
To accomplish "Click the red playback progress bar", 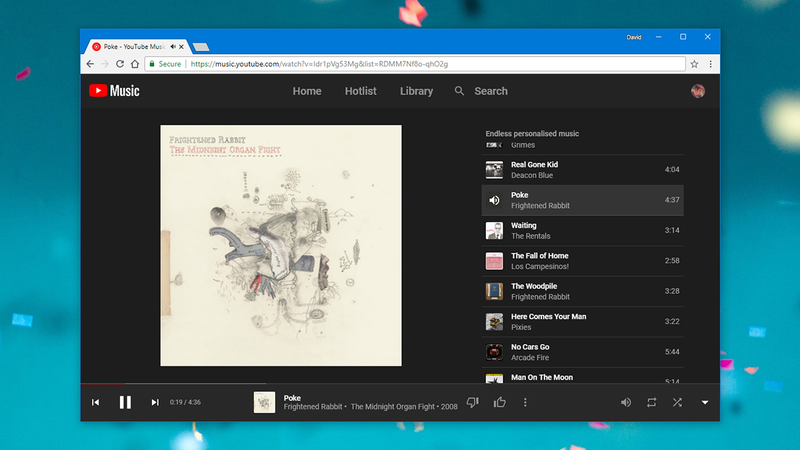I will [x=103, y=383].
